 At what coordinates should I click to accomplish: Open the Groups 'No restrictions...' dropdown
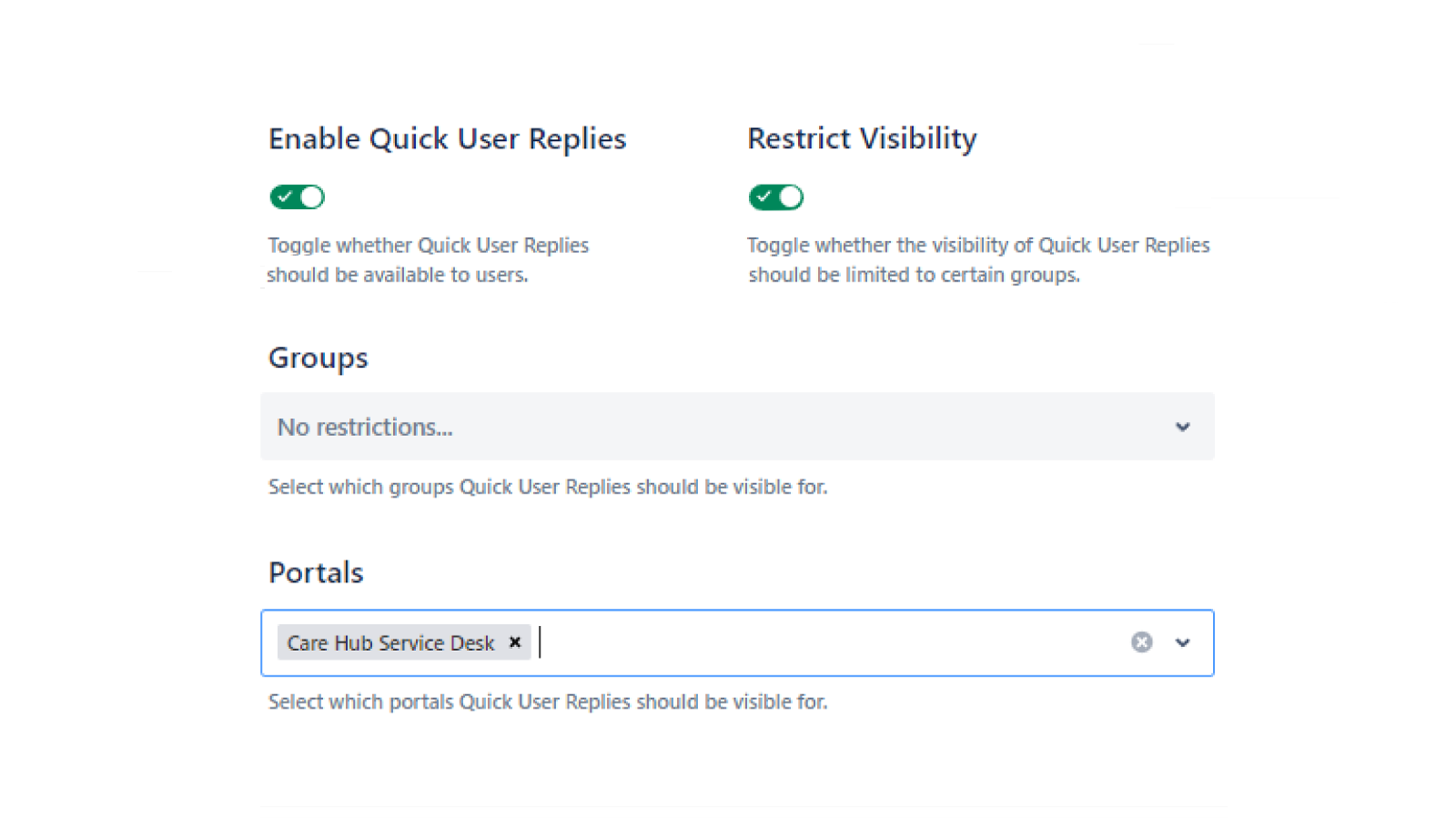[x=737, y=426]
